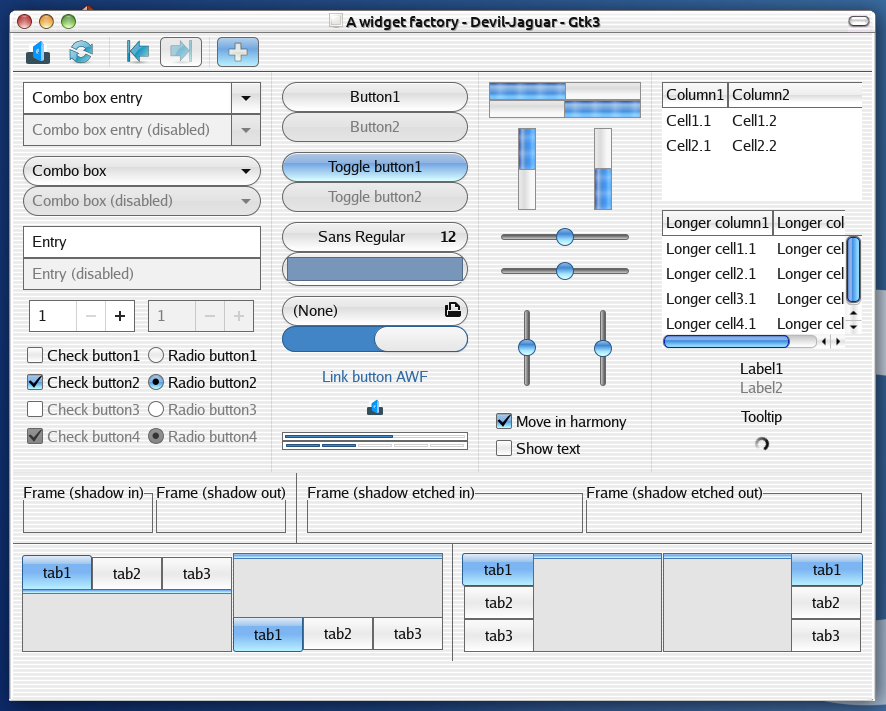Click the Tooltip label
886x711 pixels.
762,417
